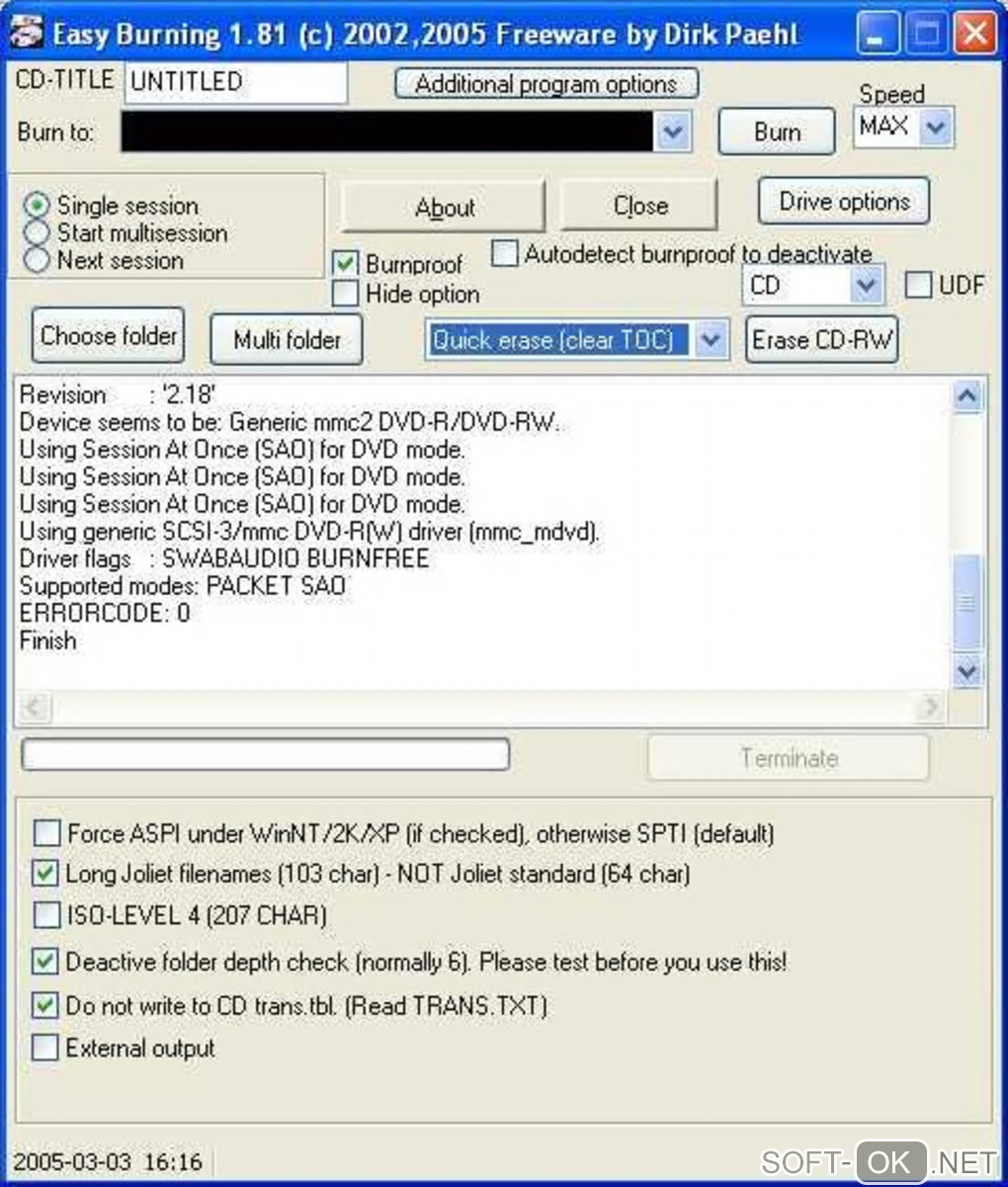The height and width of the screenshot is (1187, 1008).
Task: Click the Burn button
Action: (777, 131)
